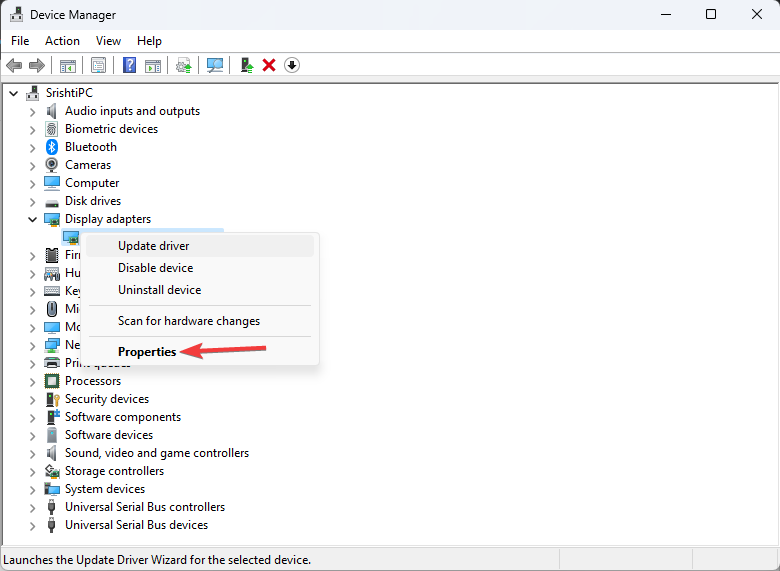
Task: Choose Uninstall device from context menu
Action: 200,289
